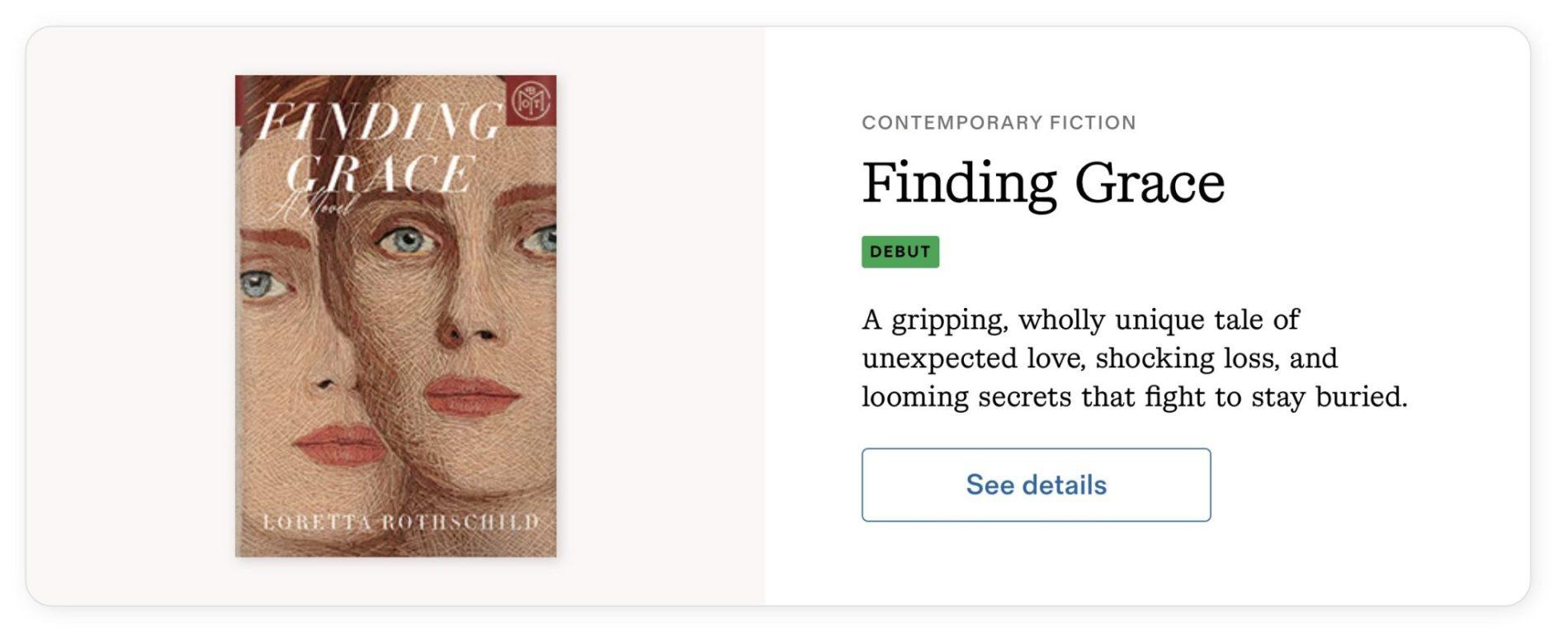Screen dimensions: 1568x635
Task: Click the left face's red lips on cover
Action: (x=340, y=446)
